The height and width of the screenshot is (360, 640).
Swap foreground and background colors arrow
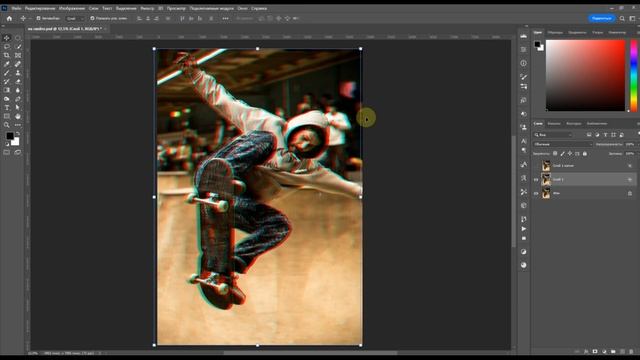point(18,134)
